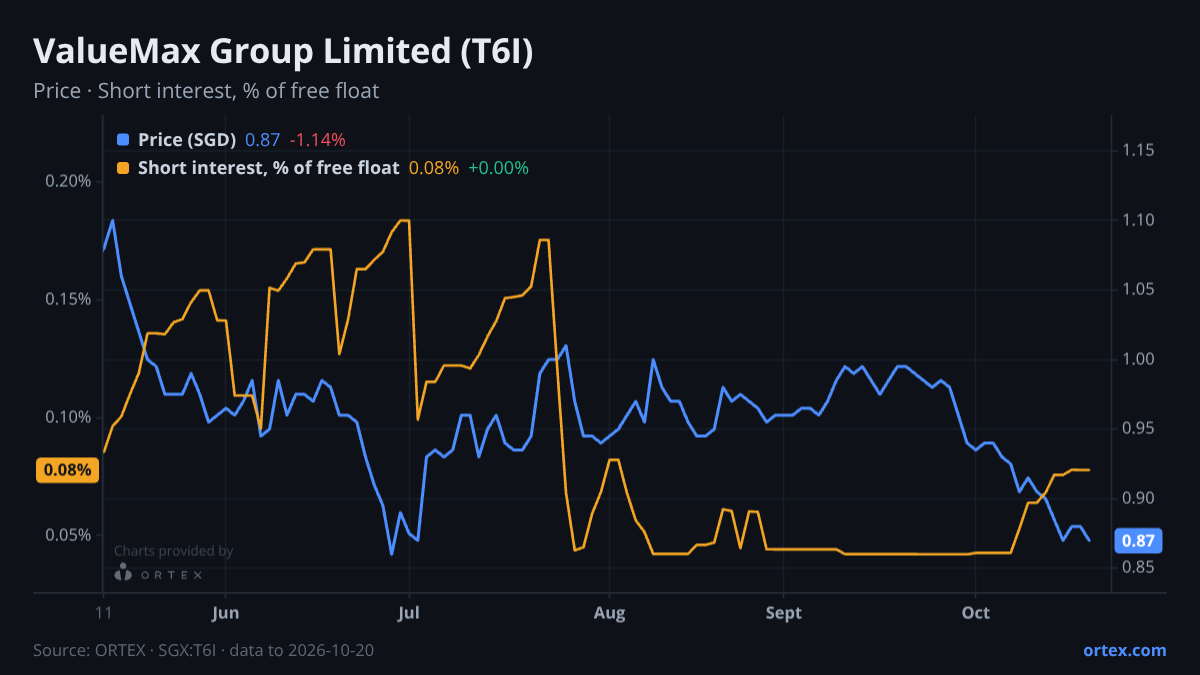Click the 11 x-axis start label
This screenshot has width=1200, height=675.
(103, 613)
